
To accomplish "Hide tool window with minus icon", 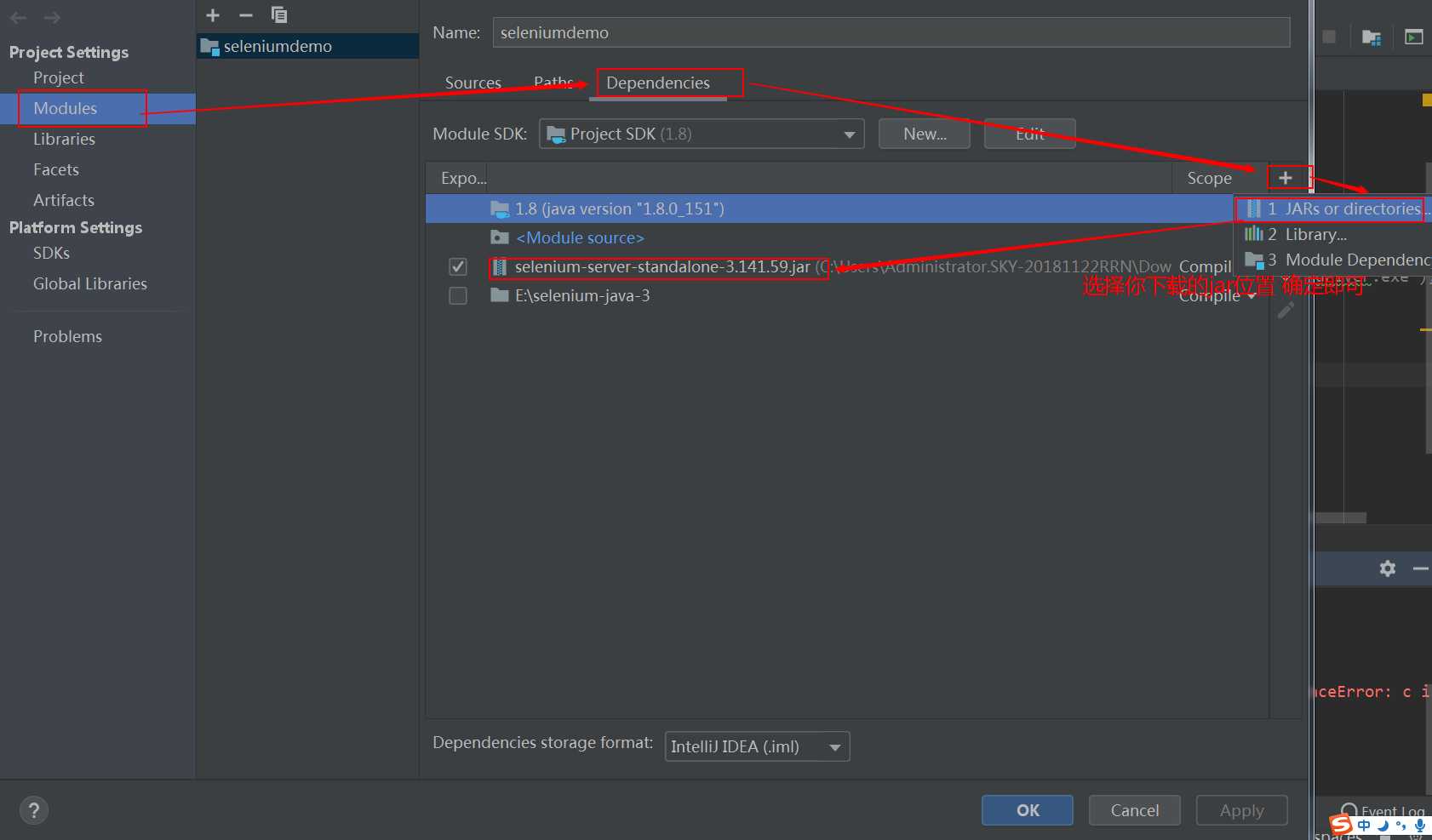I will 1420,569.
